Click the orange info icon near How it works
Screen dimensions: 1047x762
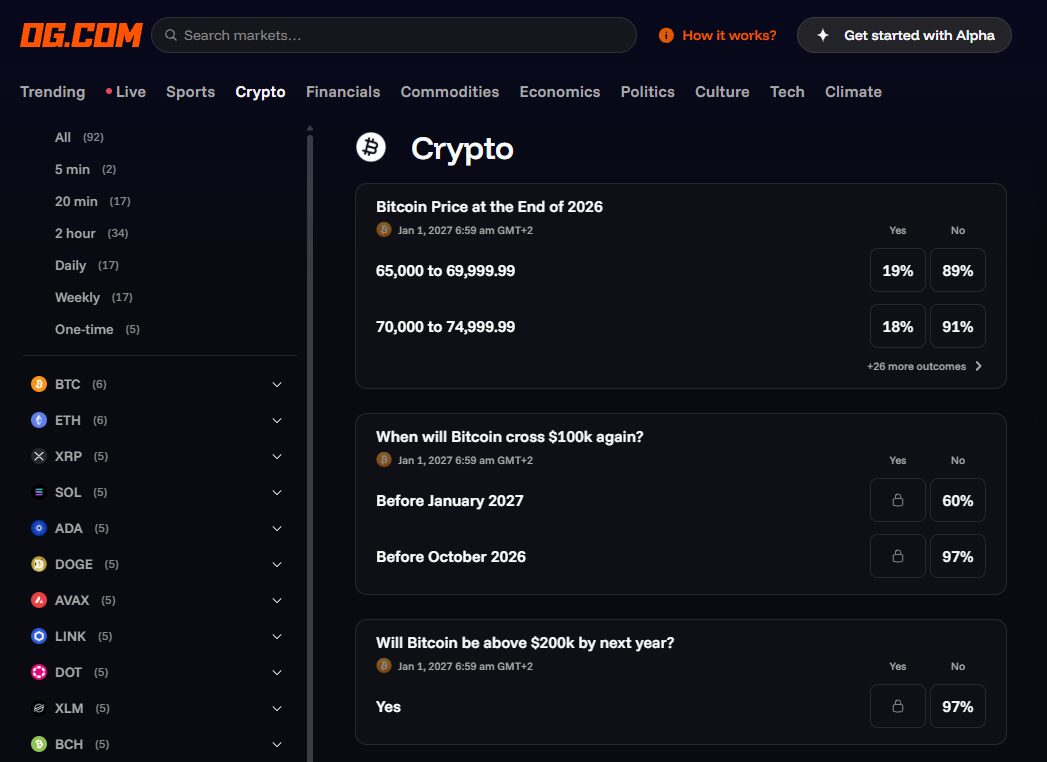666,35
